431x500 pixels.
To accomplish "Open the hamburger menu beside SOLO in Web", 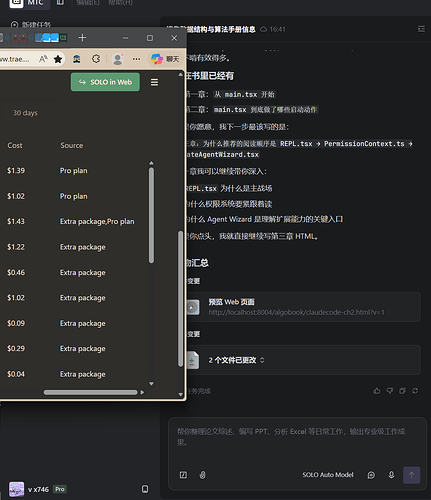I will (154, 82).
